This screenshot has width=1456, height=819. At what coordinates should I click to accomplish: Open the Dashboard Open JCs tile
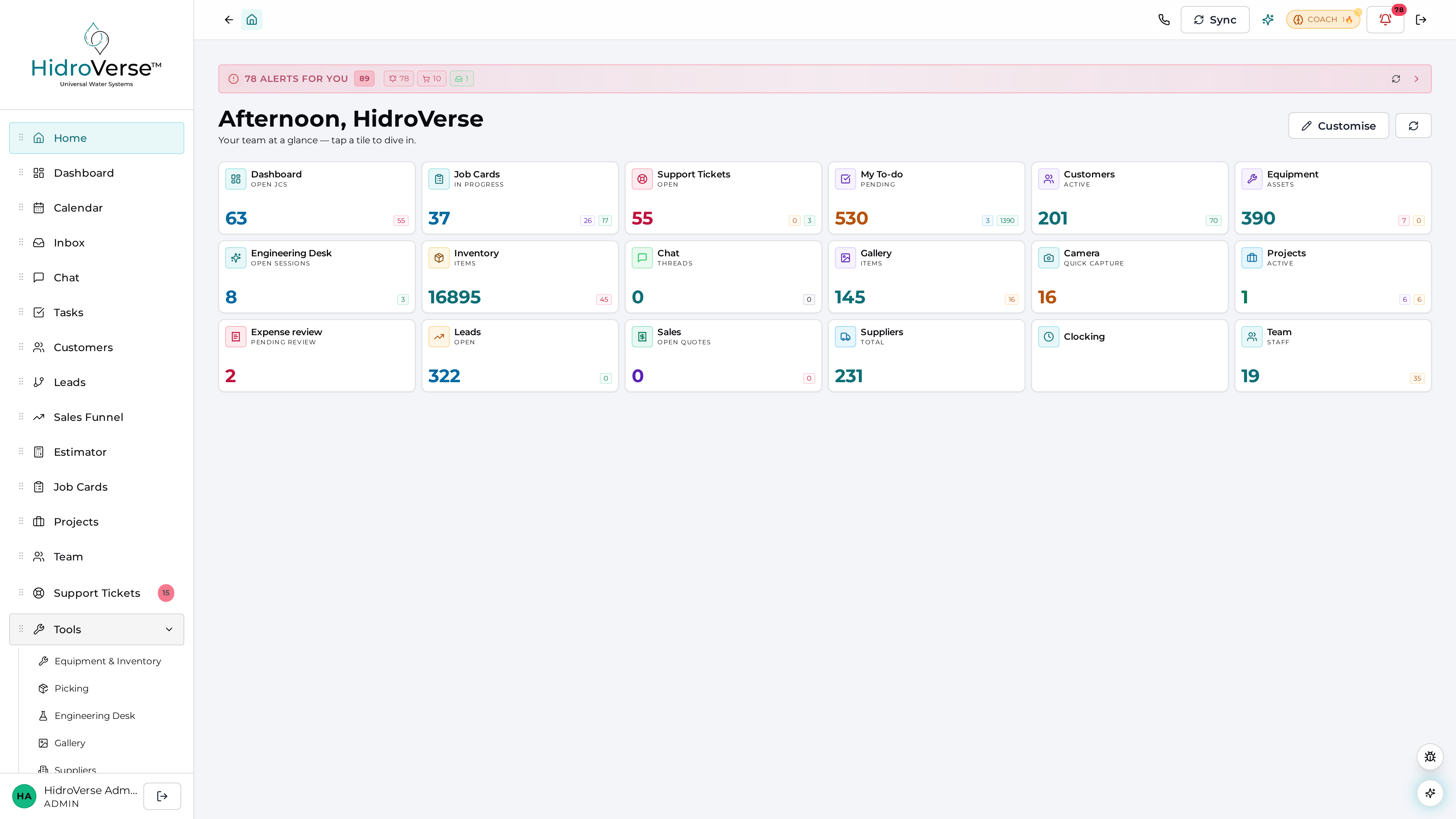pos(317,198)
